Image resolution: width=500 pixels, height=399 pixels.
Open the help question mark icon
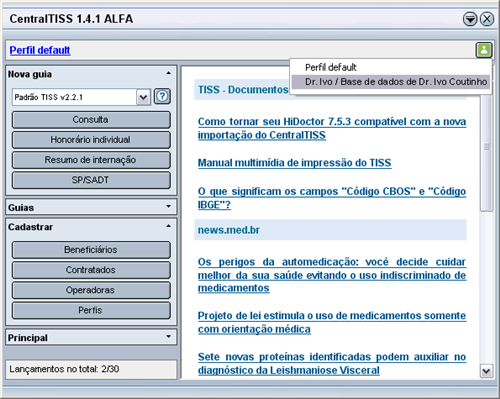[x=162, y=97]
